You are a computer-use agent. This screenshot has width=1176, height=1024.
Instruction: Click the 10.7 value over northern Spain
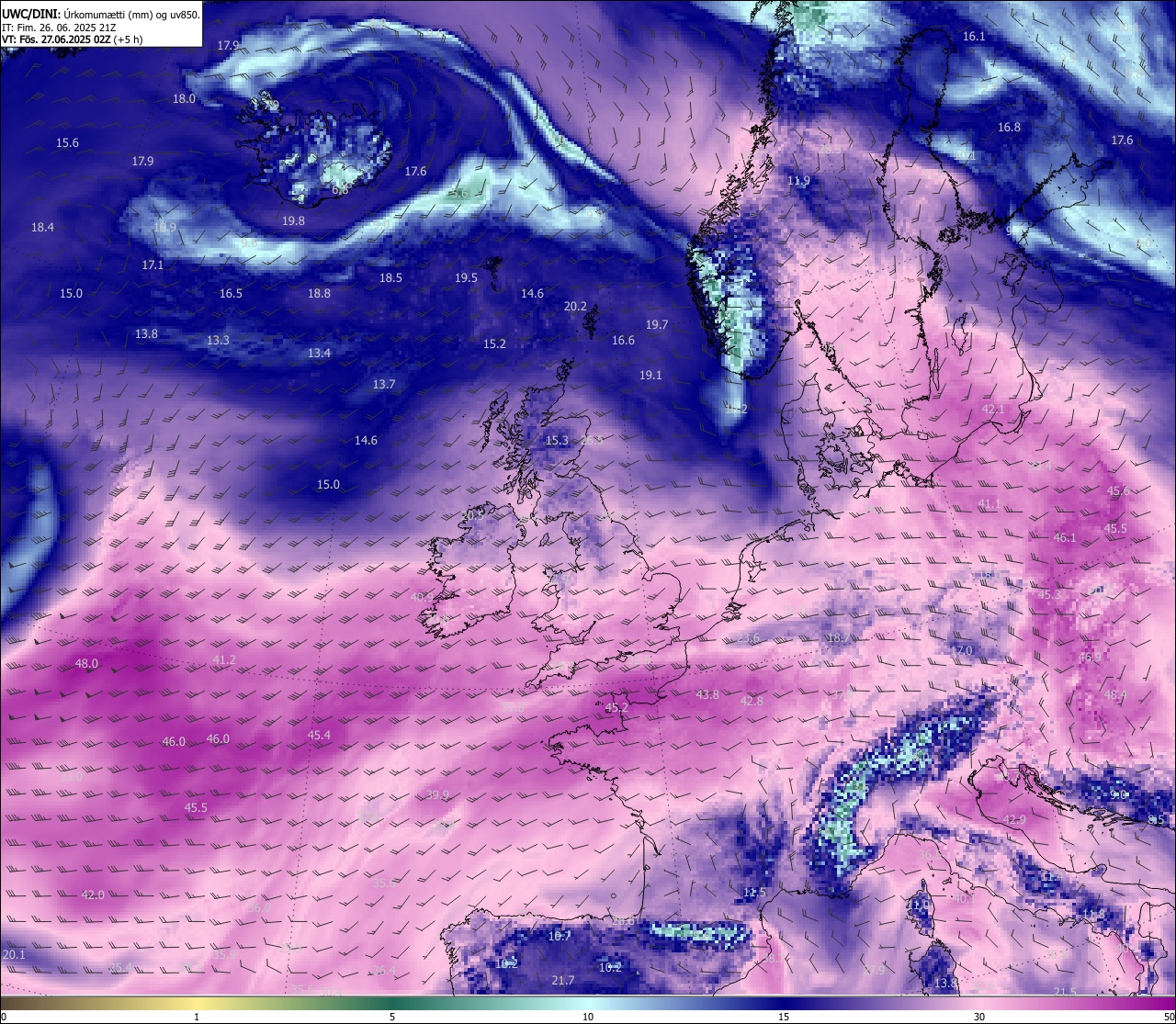560,936
